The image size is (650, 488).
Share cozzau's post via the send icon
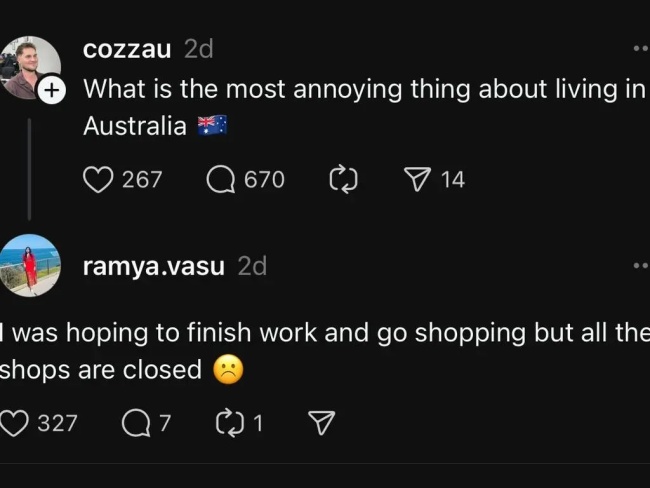416,179
